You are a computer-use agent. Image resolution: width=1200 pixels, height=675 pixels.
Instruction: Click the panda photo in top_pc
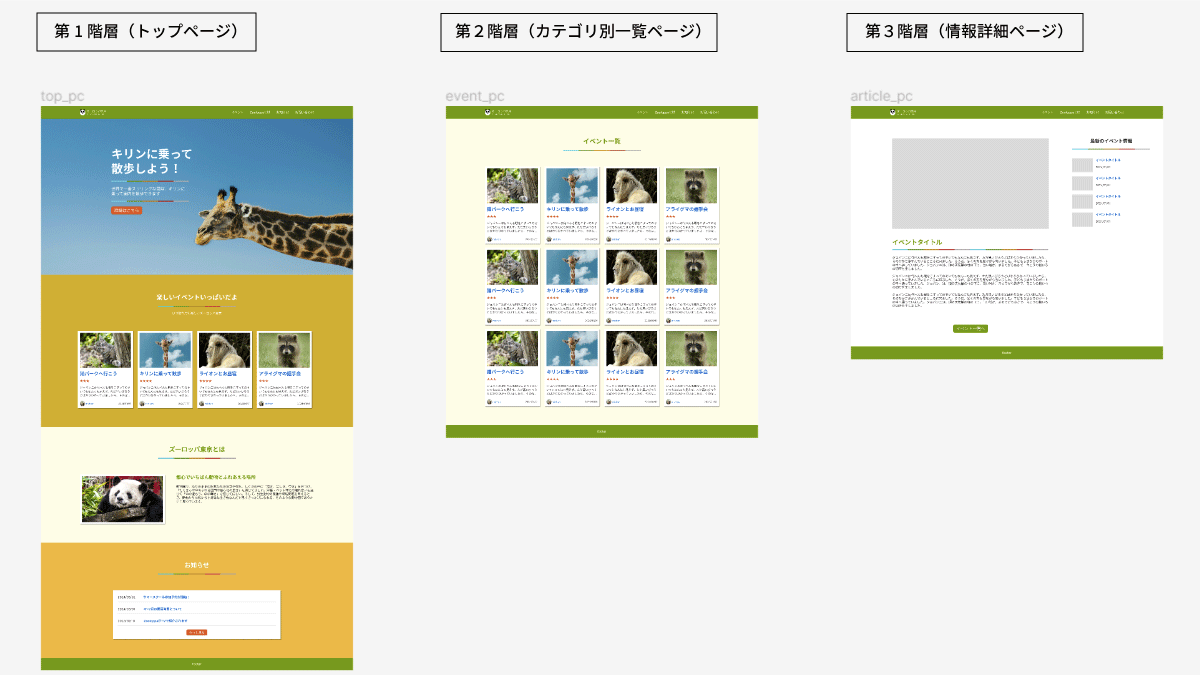[x=122, y=499]
